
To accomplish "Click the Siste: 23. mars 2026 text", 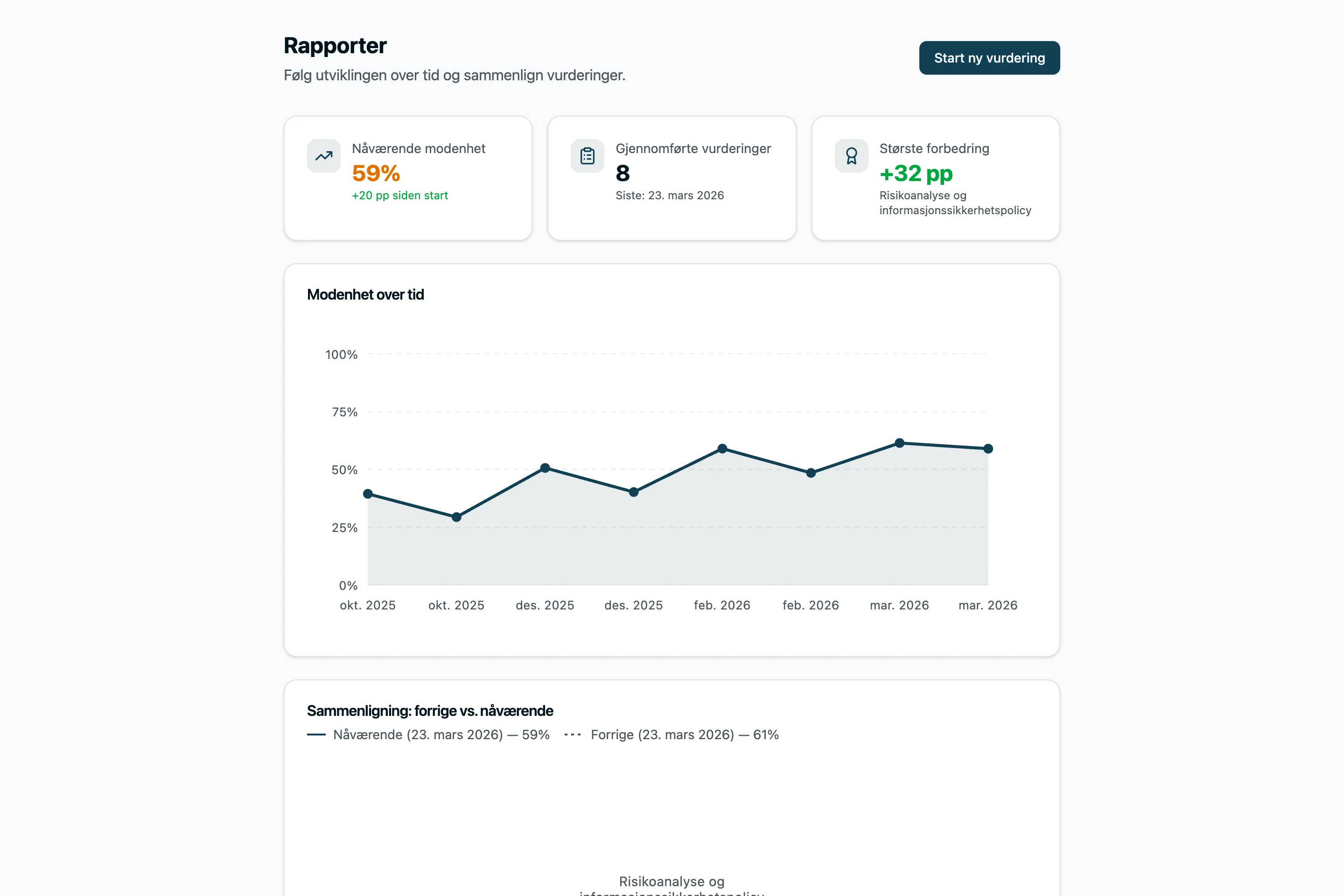I will [669, 196].
